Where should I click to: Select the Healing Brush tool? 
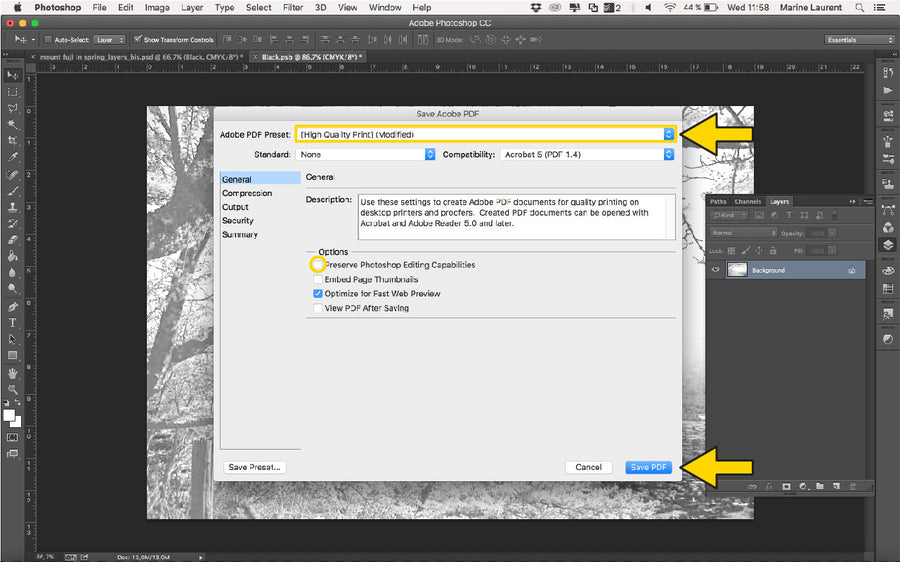pos(12,175)
